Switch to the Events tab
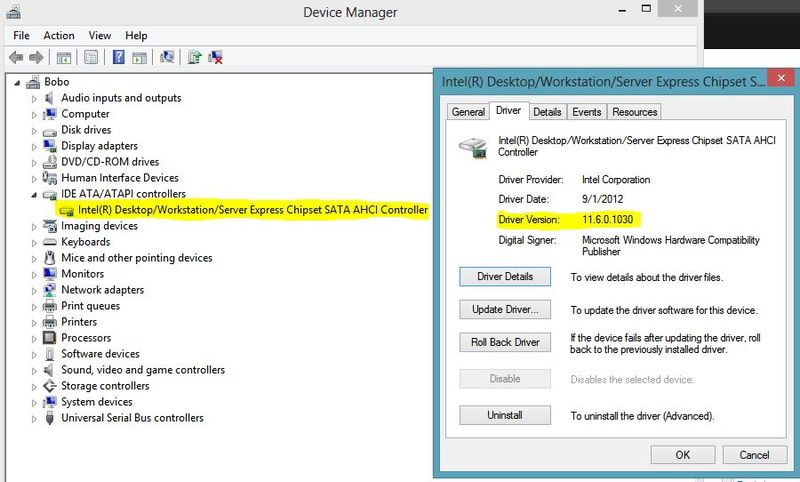The height and width of the screenshot is (482, 800). pyautogui.click(x=587, y=112)
